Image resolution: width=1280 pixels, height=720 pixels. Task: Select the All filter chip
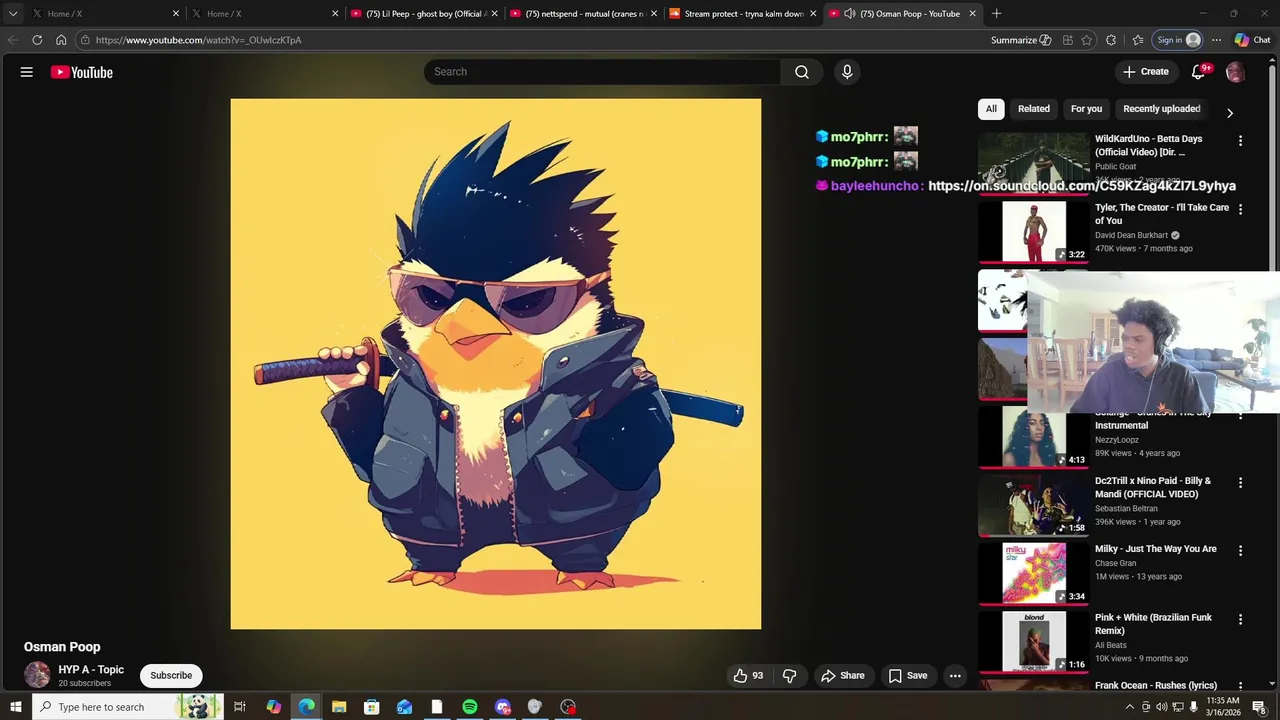[x=991, y=109]
